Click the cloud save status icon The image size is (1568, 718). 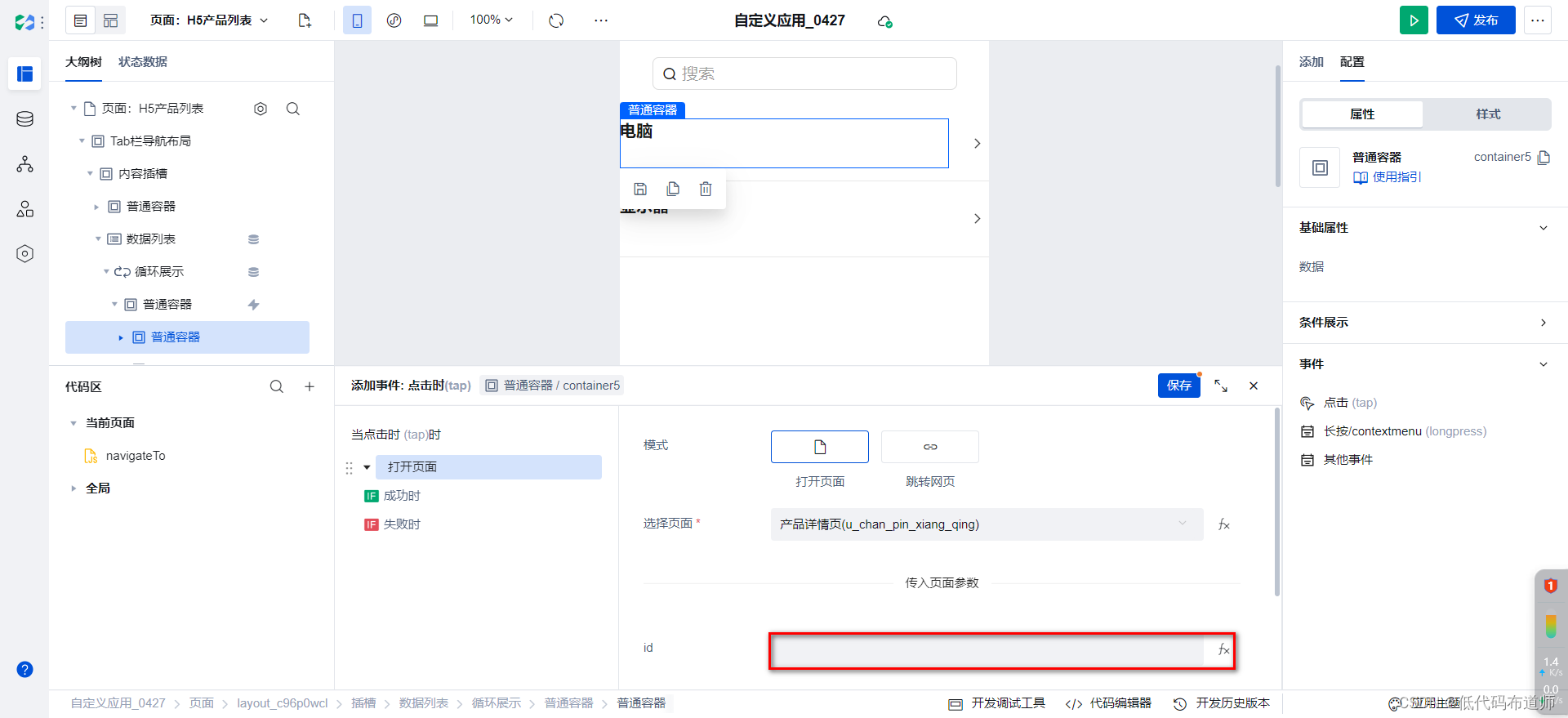(884, 21)
